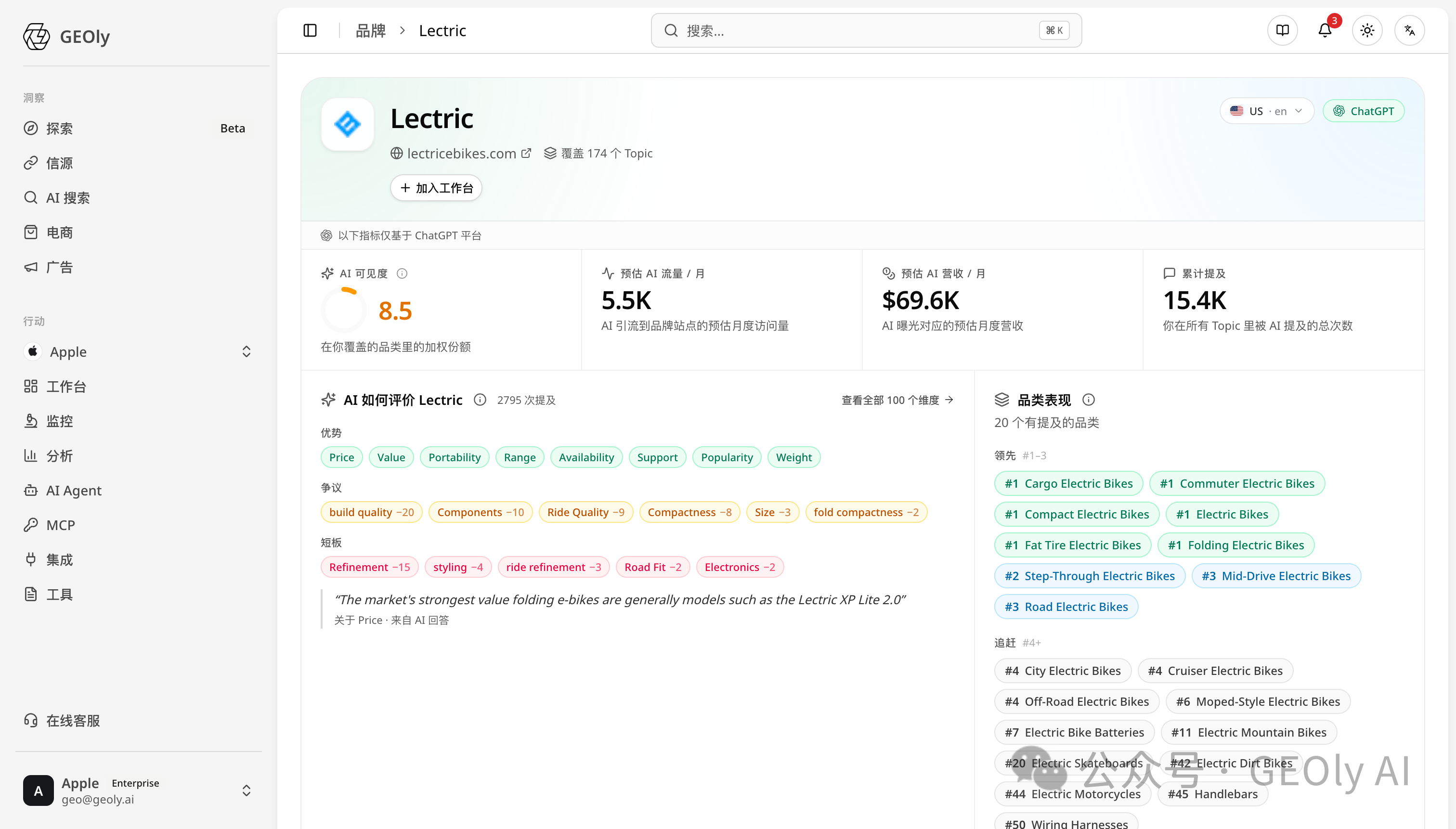Click the Price strength tag
The width and height of the screenshot is (1456, 829).
[x=342, y=457]
